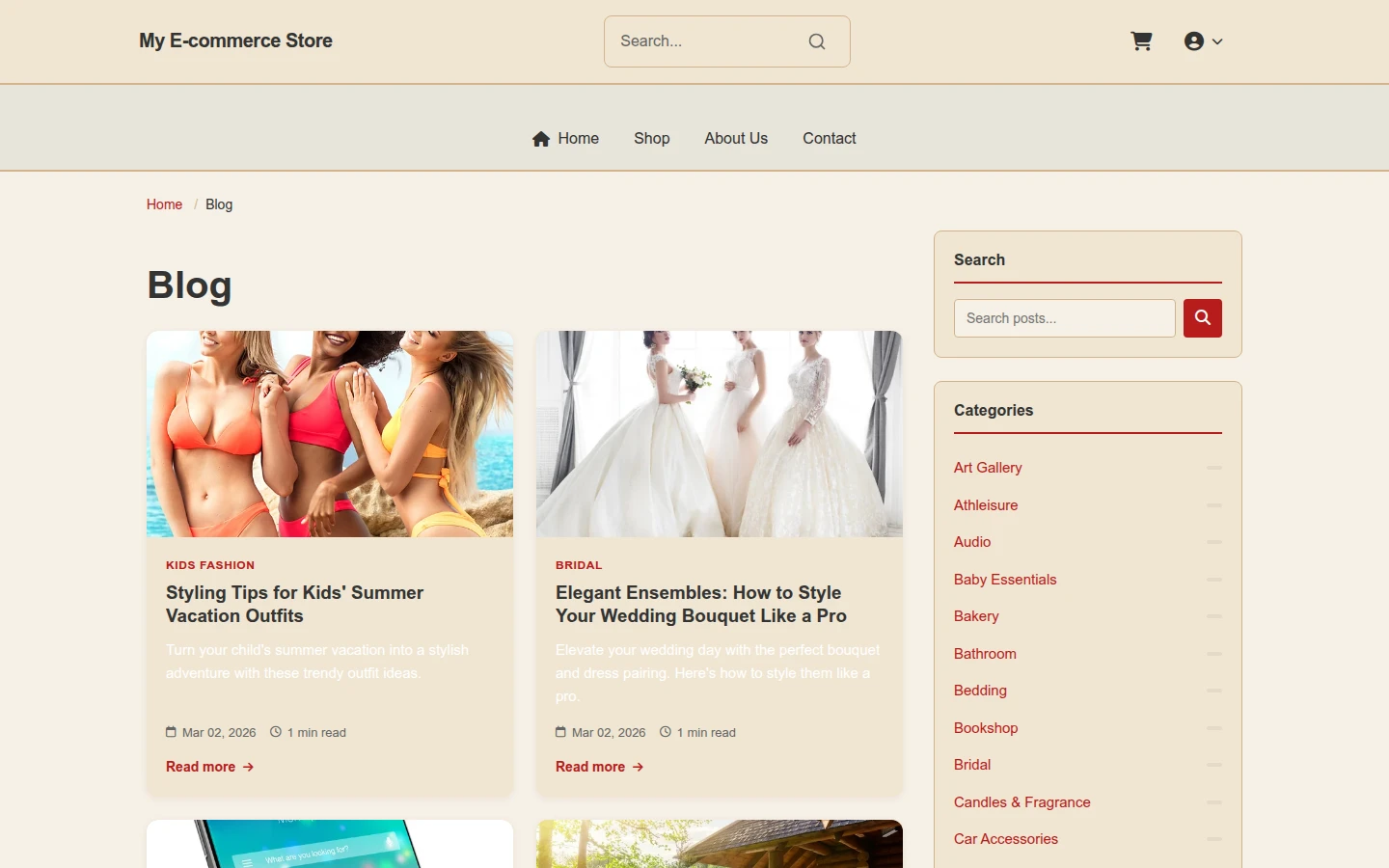Screen dimensions: 1389x868
Task: Open My E-commerce Store logo link
Action: pyautogui.click(x=235, y=41)
